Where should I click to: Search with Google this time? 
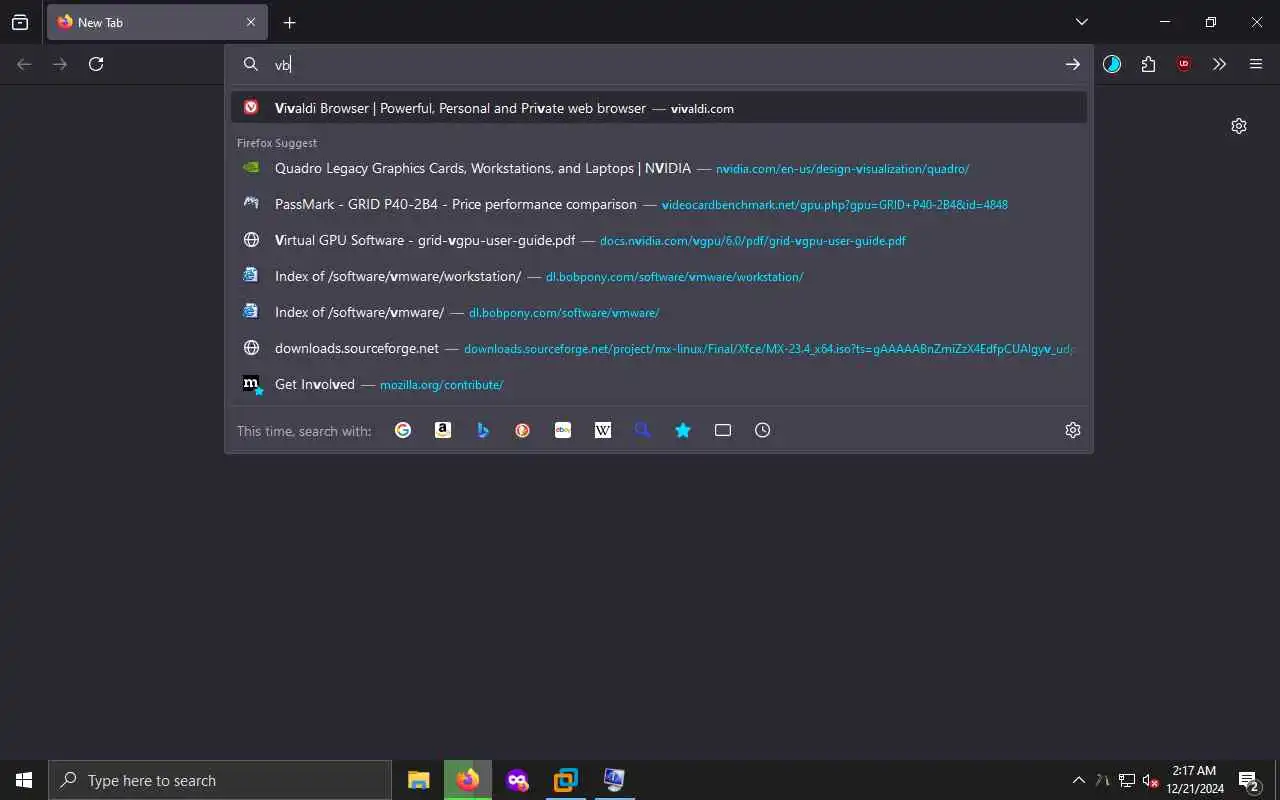coord(403,430)
